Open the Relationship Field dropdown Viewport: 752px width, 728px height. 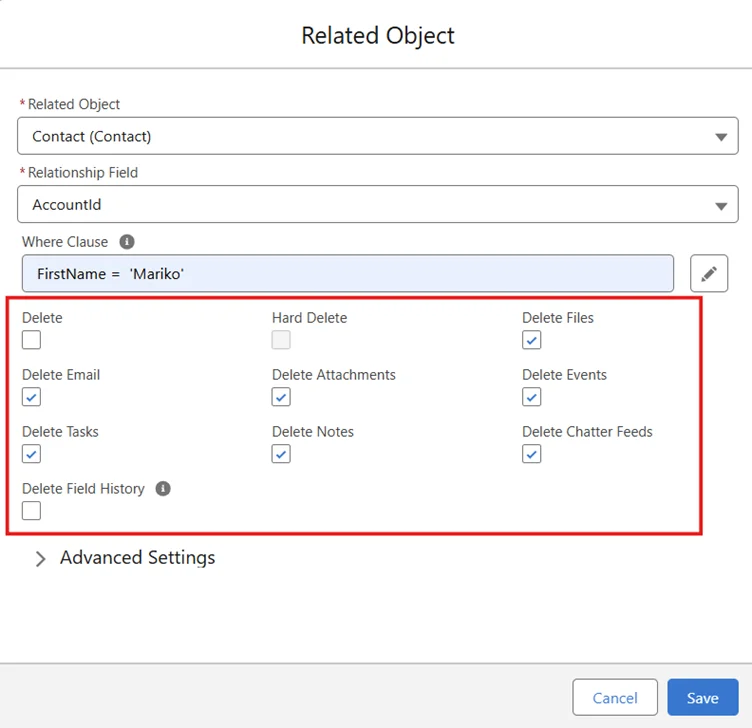[375, 205]
